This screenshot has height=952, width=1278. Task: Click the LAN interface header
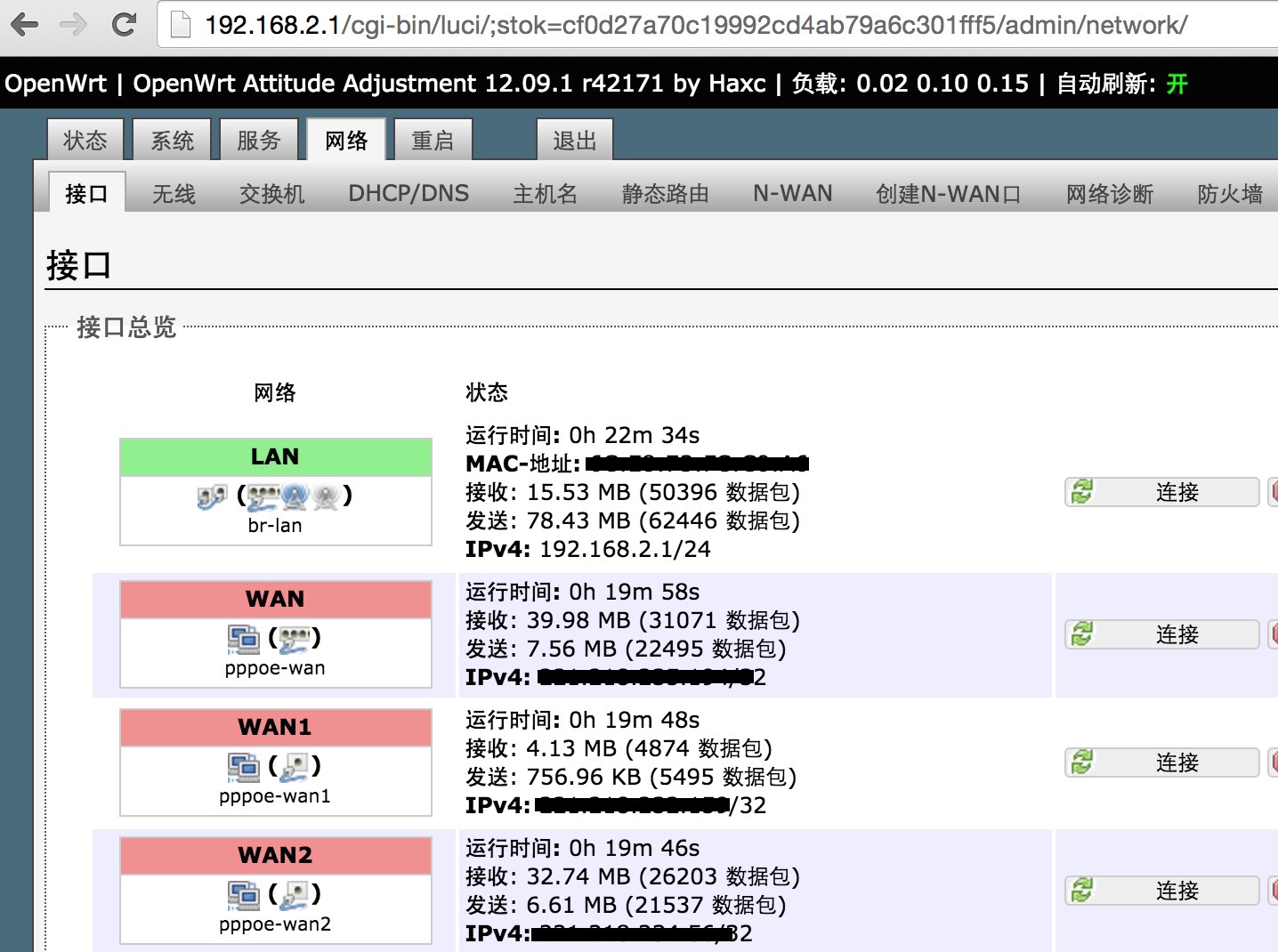(x=275, y=456)
